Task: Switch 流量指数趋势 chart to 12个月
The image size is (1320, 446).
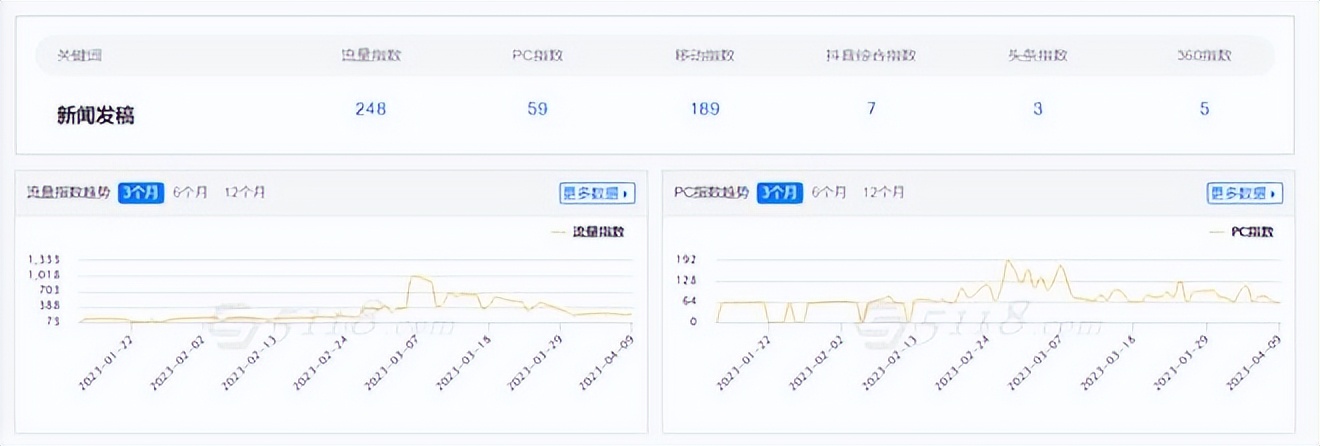Action: tap(244, 193)
